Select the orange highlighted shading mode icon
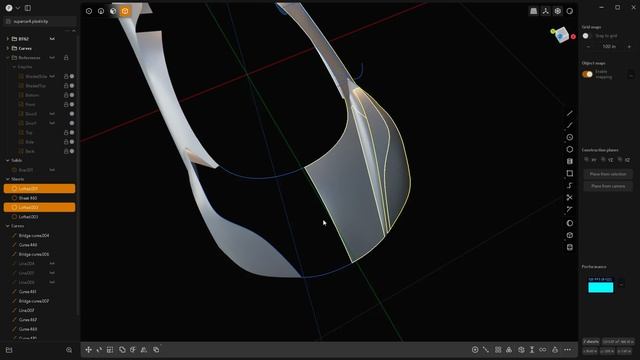 point(125,11)
